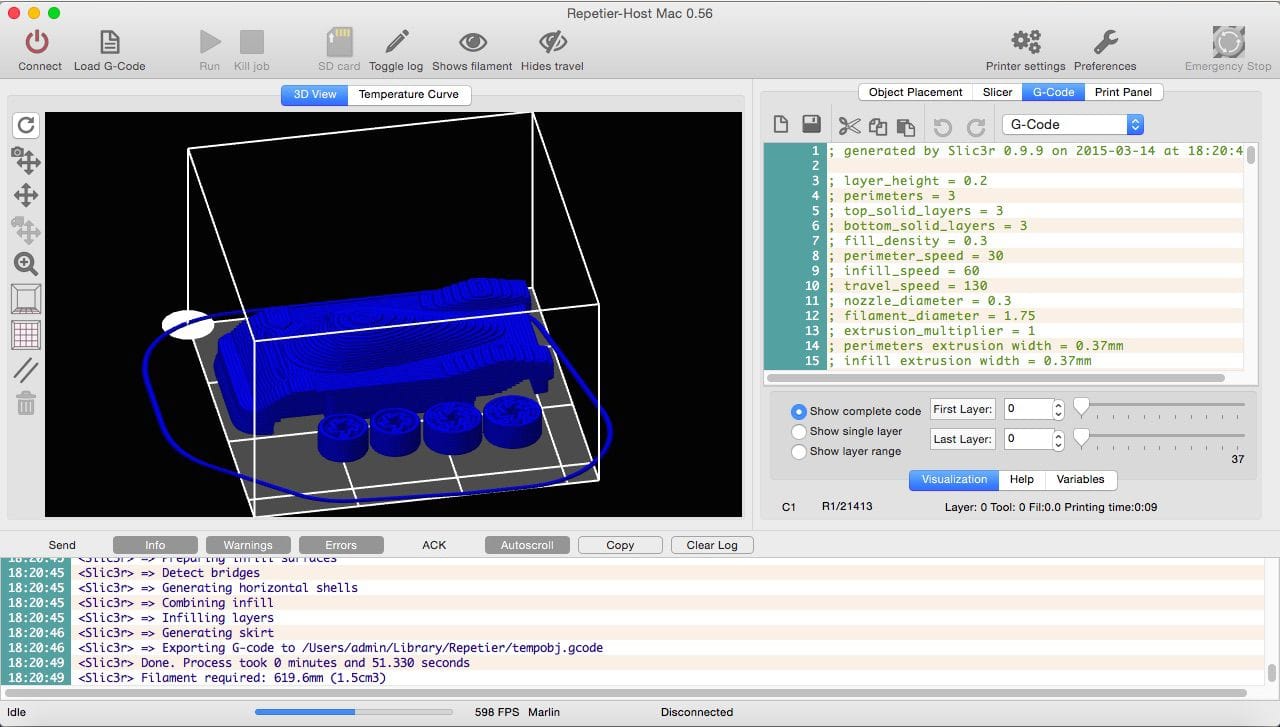The image size is (1280, 727).
Task: Redo edit in G-Code editor
Action: click(976, 127)
